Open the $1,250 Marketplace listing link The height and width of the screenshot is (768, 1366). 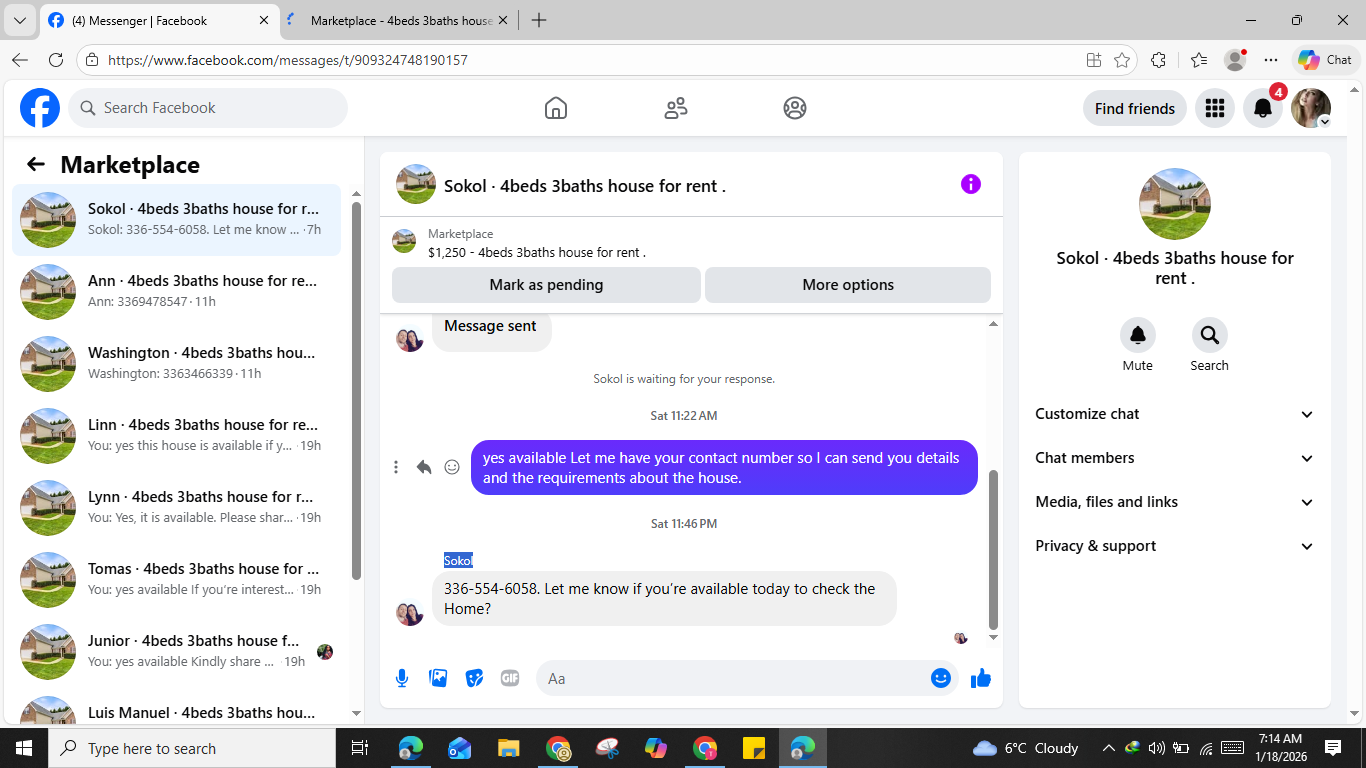537,253
